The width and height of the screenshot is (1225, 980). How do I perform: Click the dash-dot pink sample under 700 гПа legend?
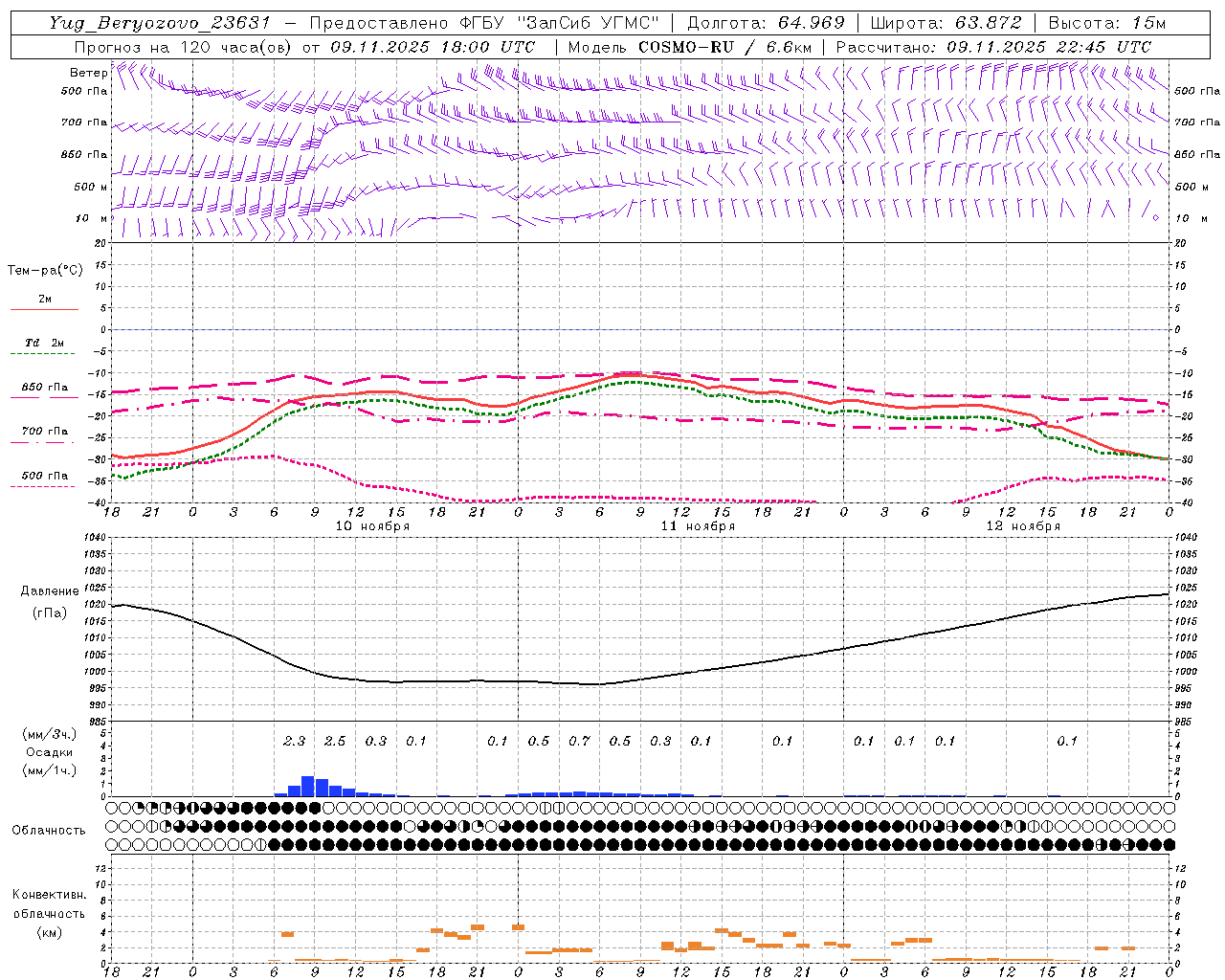(x=43, y=442)
